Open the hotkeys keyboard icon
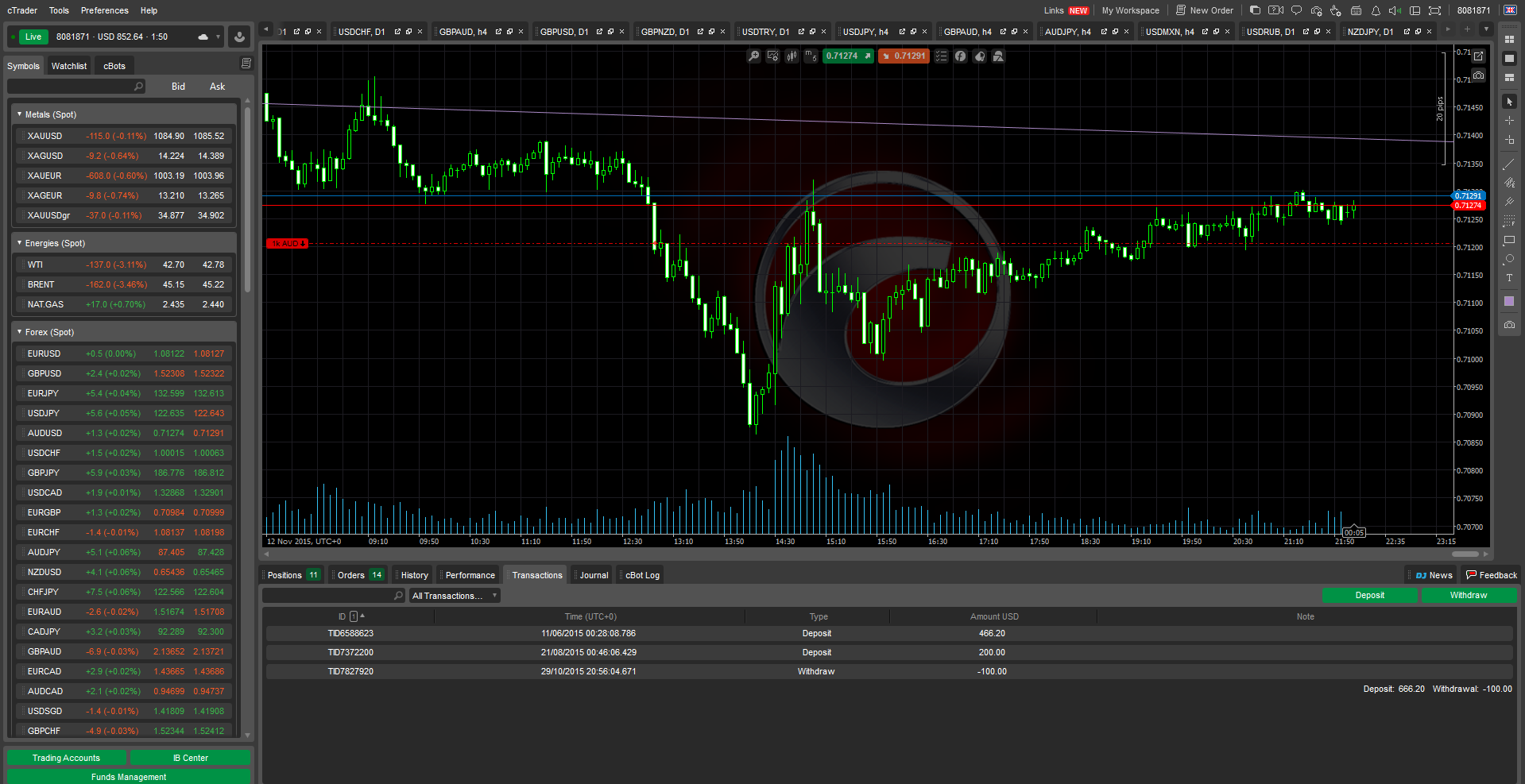 pyautogui.click(x=1356, y=10)
